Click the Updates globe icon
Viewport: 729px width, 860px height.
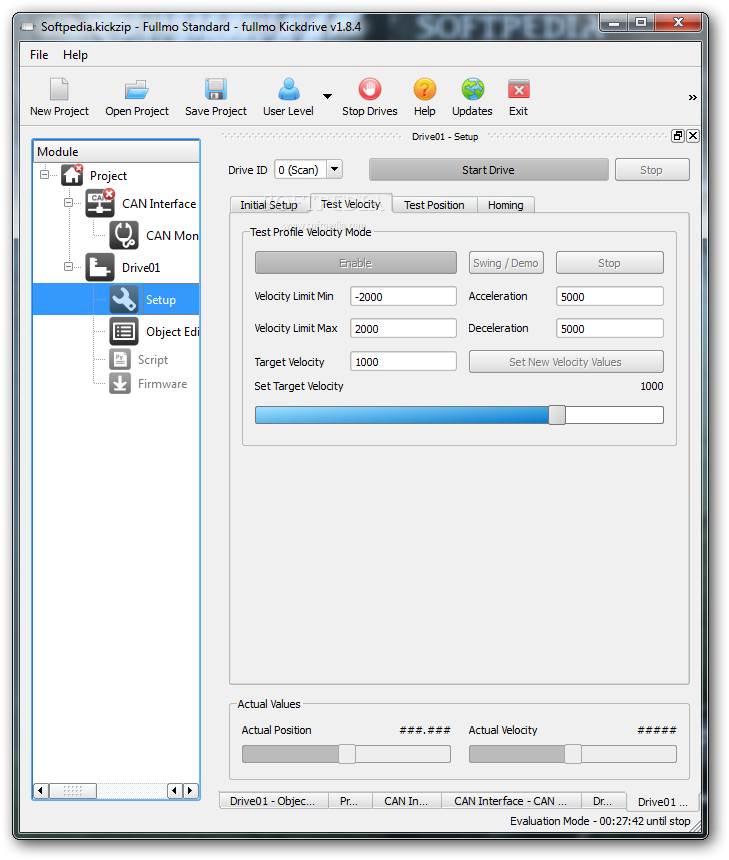[472, 89]
